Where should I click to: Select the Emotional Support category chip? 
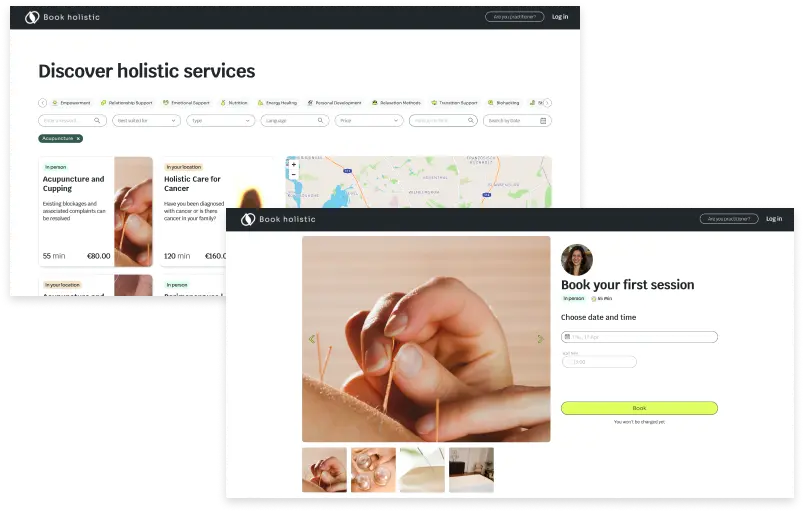click(x=186, y=103)
